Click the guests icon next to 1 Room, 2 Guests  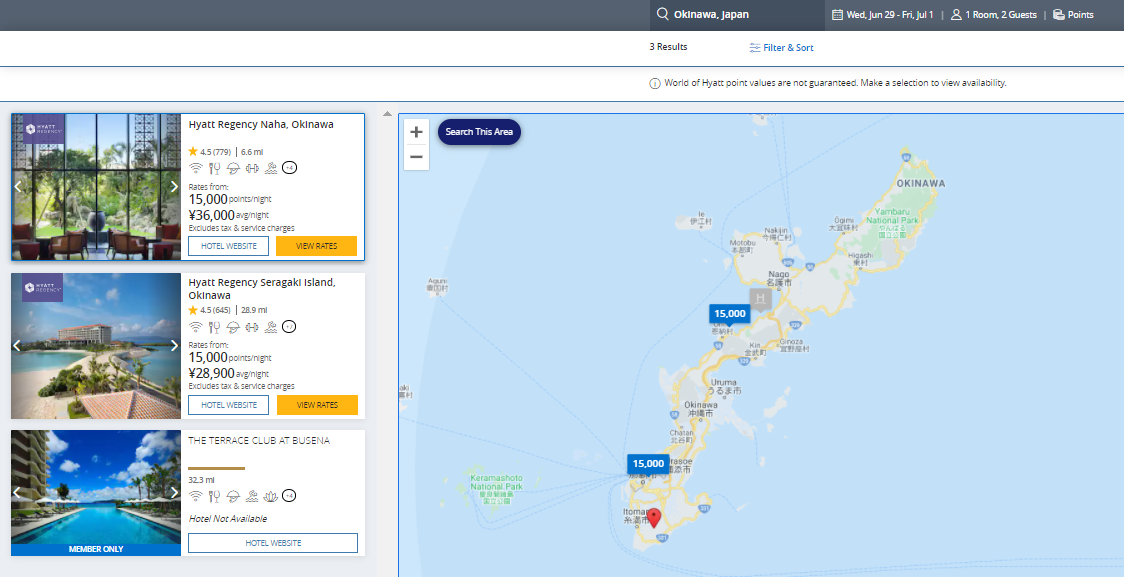[957, 14]
